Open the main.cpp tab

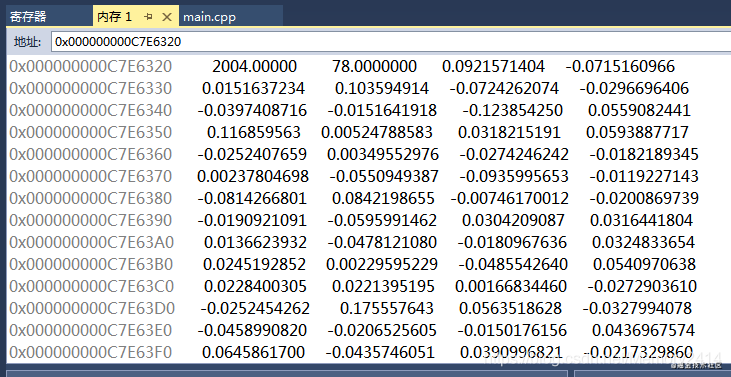coord(209,18)
